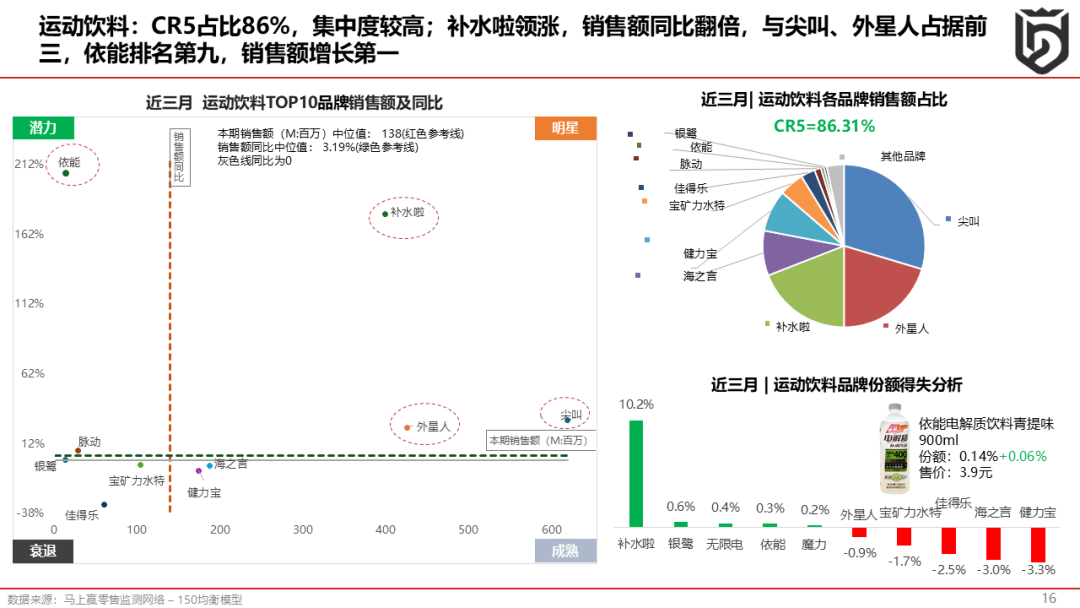
Task: Click the data source footnote 马上赢零售监测网络
Action: point(114,600)
